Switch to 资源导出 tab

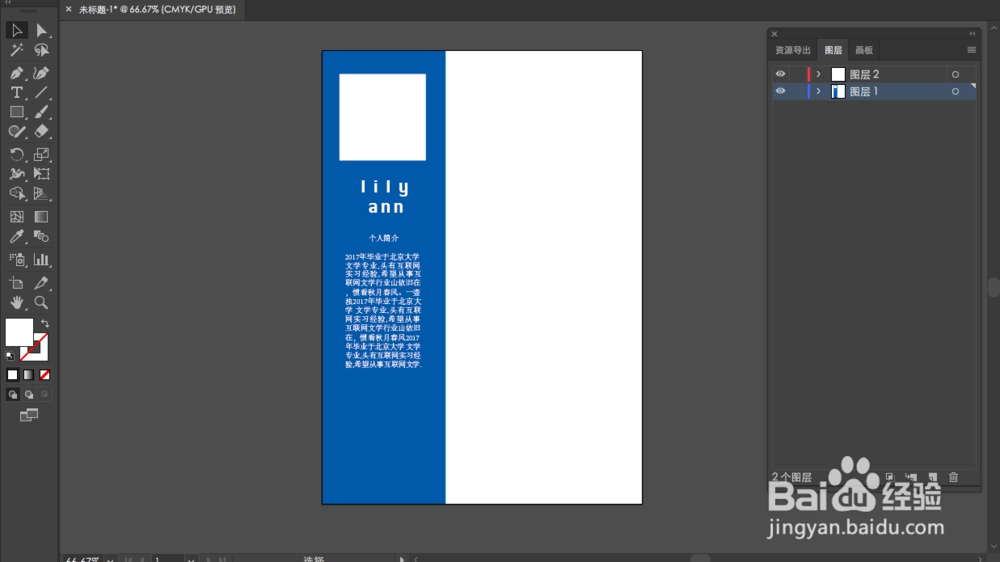[x=793, y=50]
